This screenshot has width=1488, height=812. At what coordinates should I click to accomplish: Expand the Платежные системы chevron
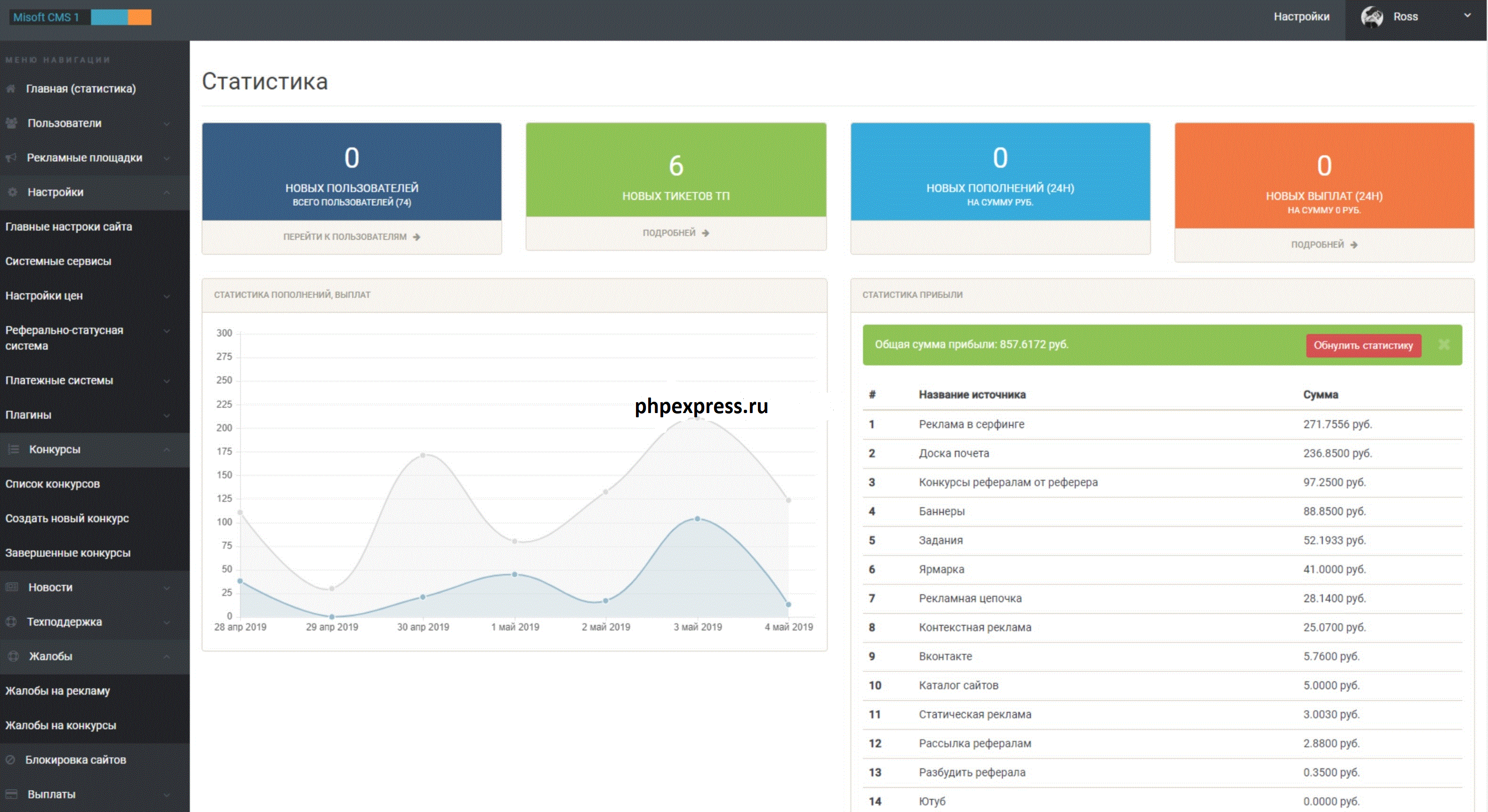click(167, 381)
